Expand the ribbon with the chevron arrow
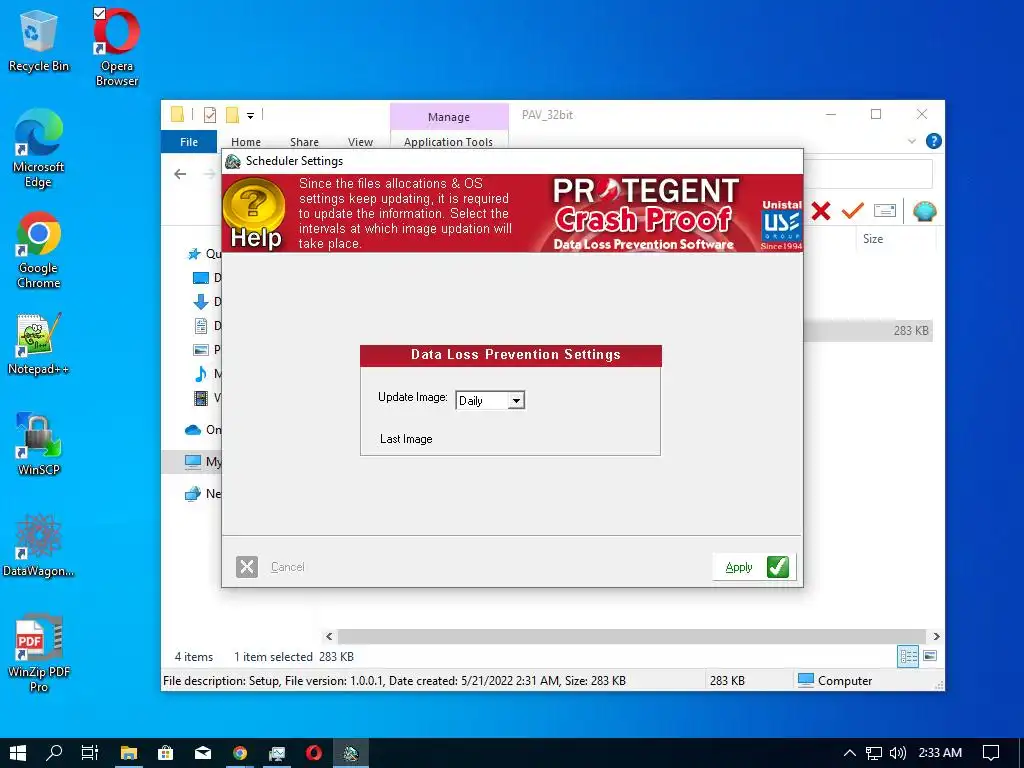This screenshot has width=1024, height=768. tap(912, 141)
